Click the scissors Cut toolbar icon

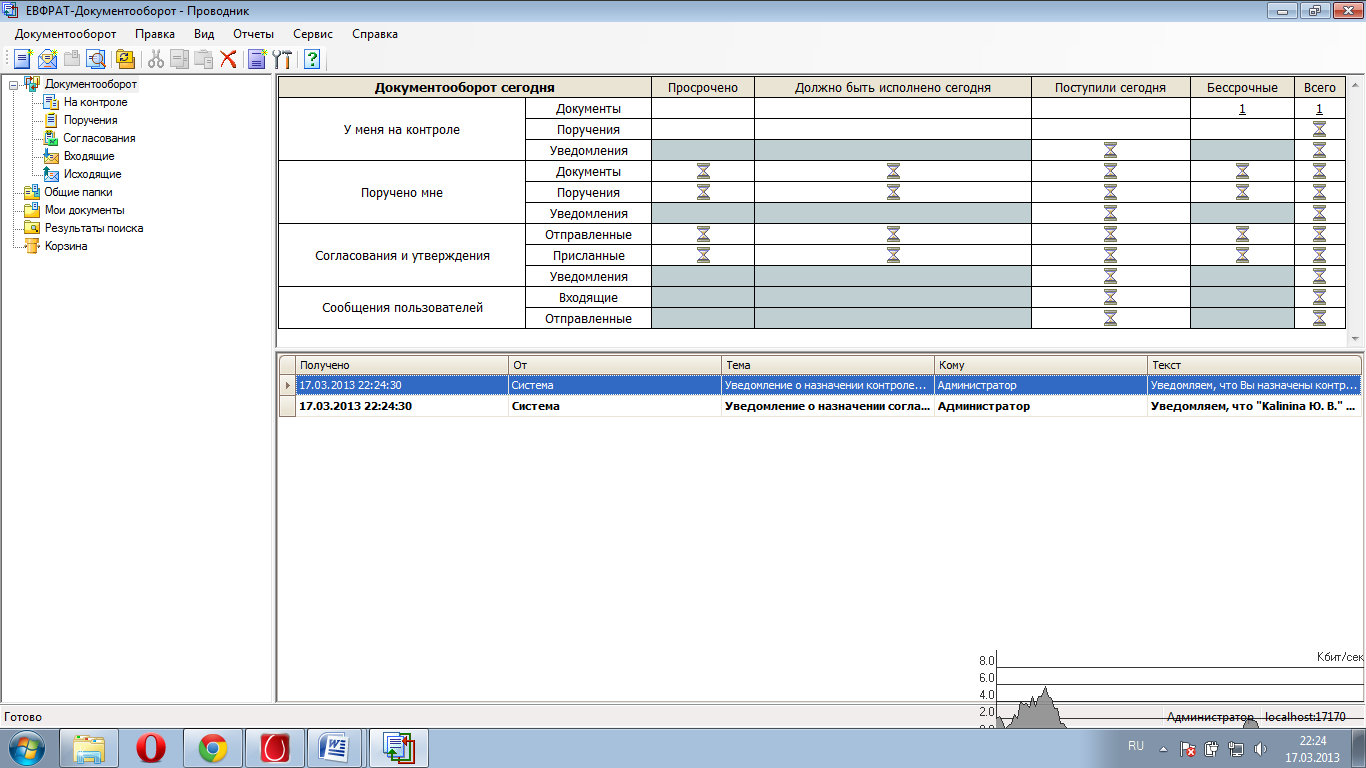click(156, 59)
